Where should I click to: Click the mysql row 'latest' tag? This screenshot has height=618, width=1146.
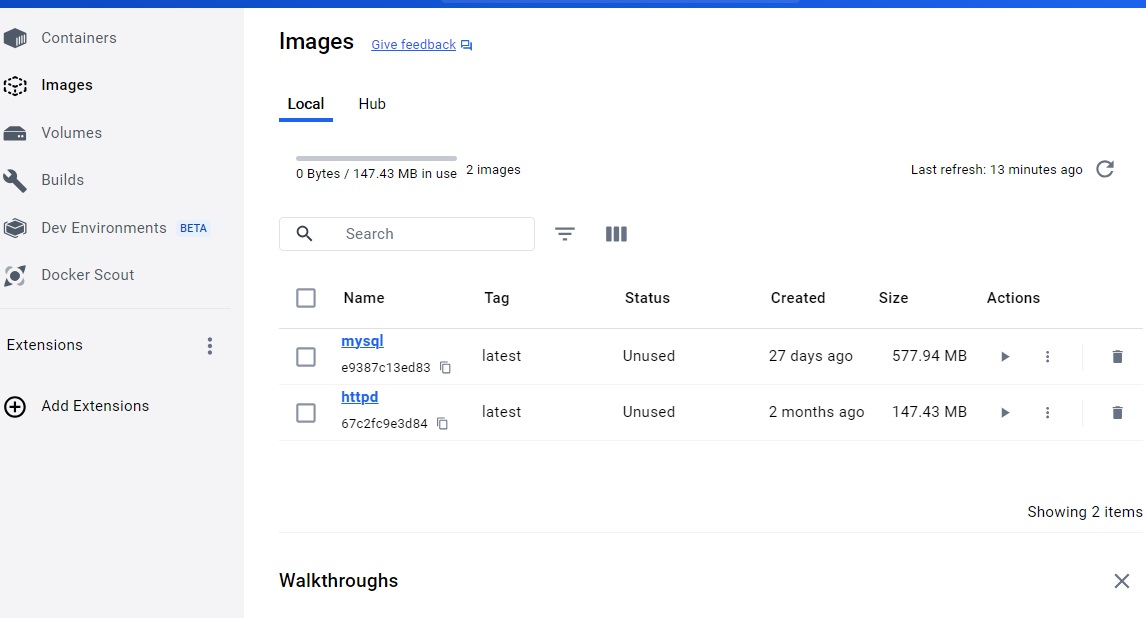501,356
